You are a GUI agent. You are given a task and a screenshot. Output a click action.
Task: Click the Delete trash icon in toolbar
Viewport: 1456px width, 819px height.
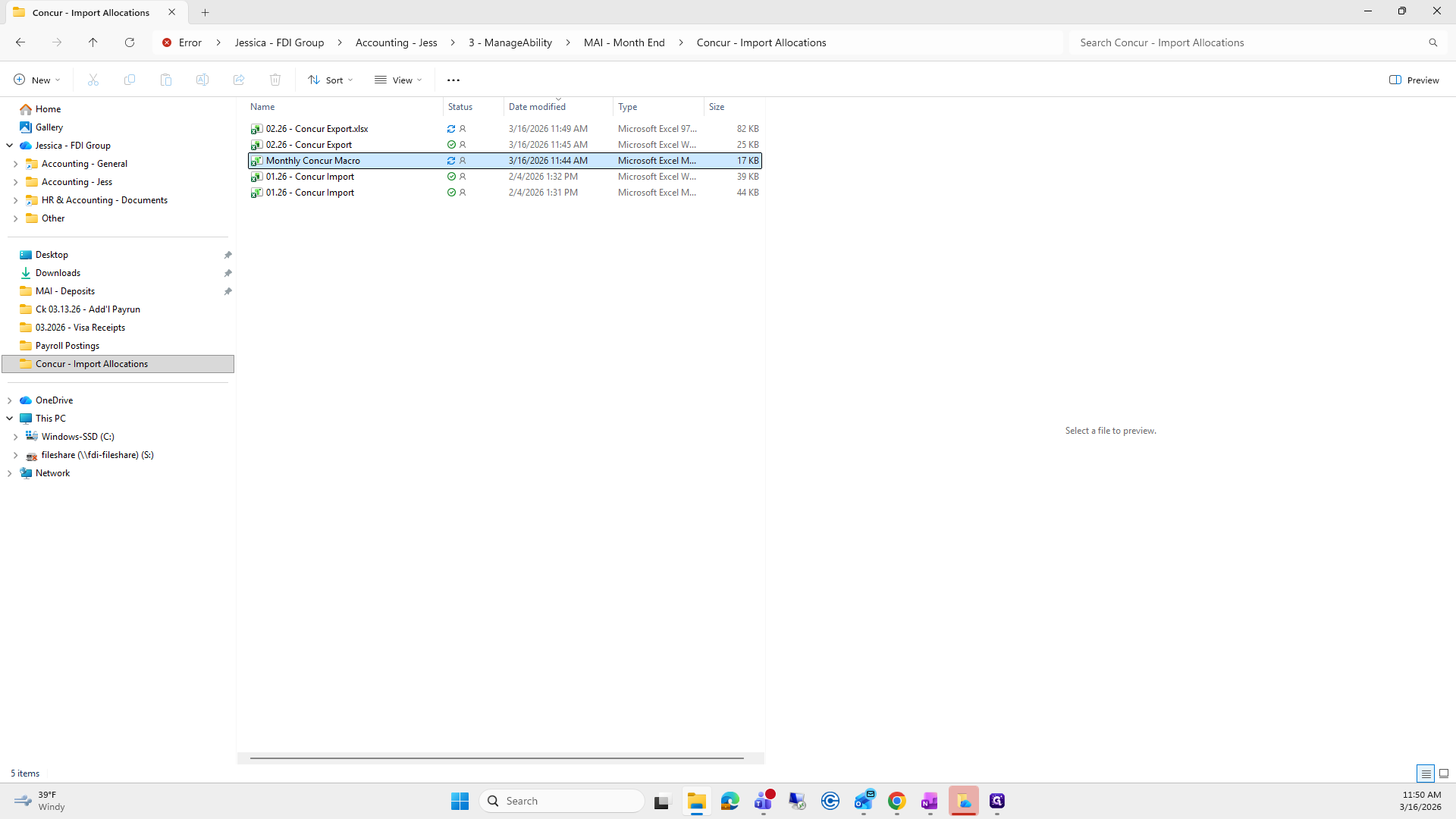275,80
